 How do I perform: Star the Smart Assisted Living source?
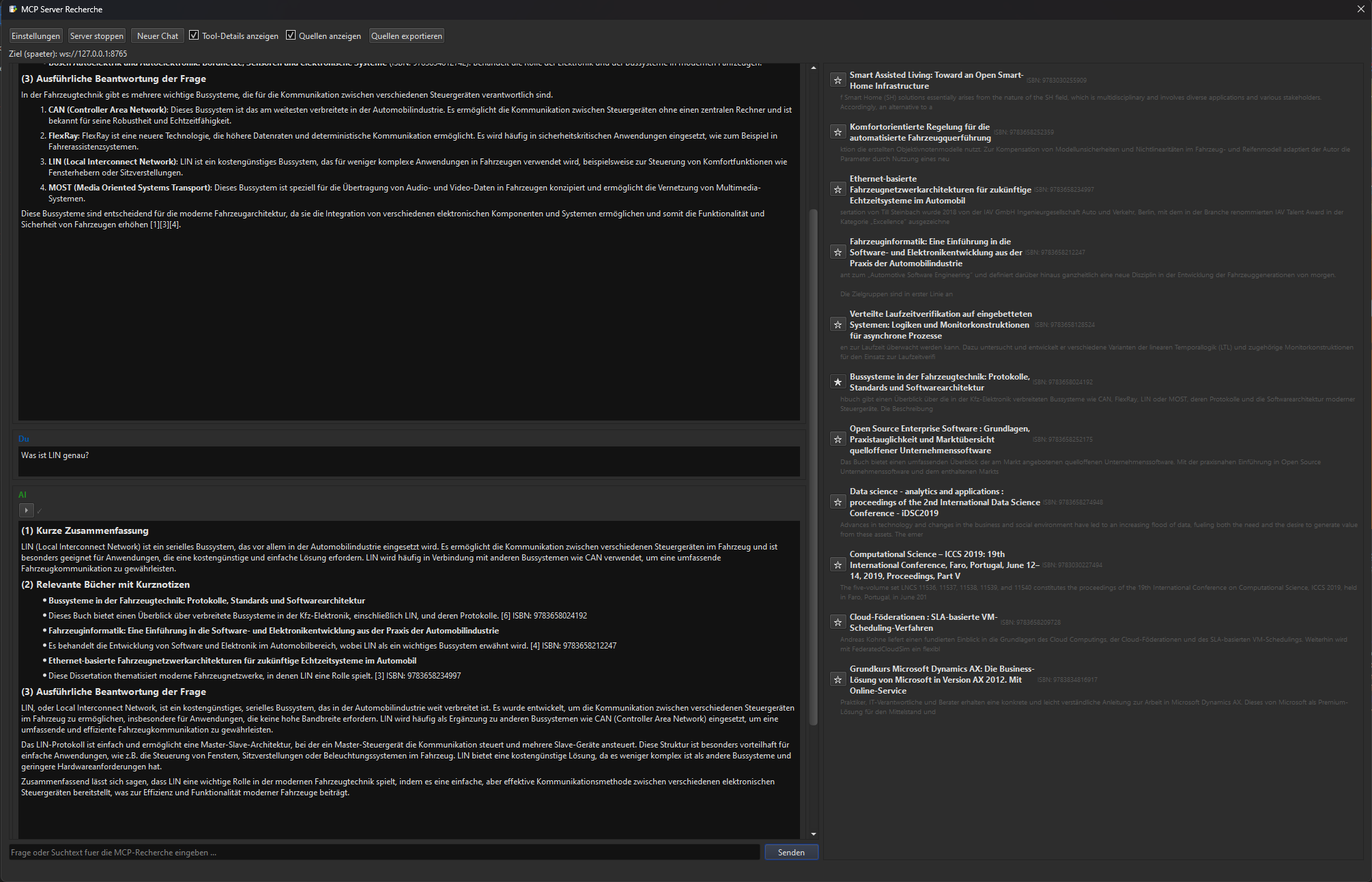pos(838,81)
